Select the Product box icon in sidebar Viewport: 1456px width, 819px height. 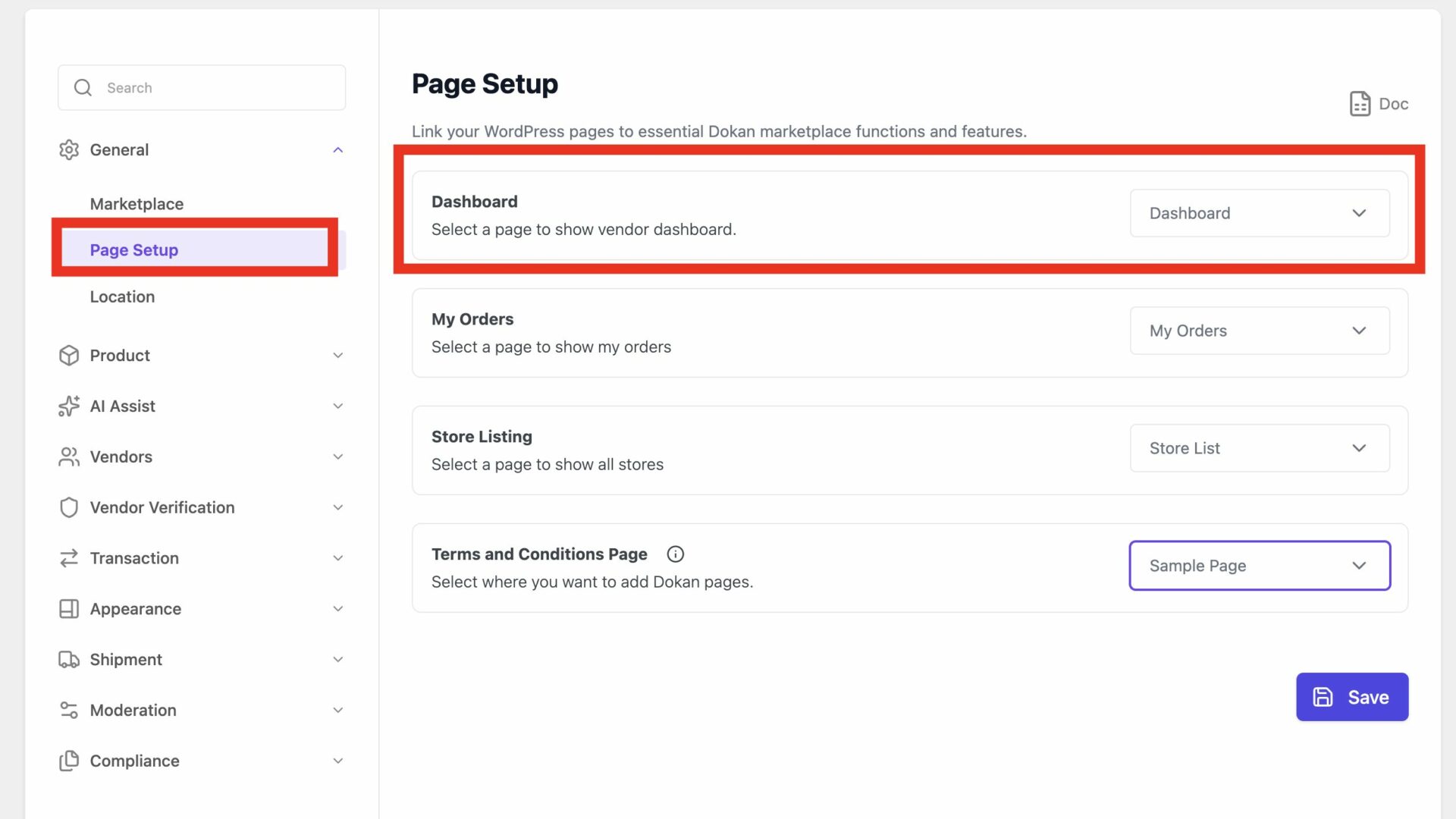coord(69,355)
